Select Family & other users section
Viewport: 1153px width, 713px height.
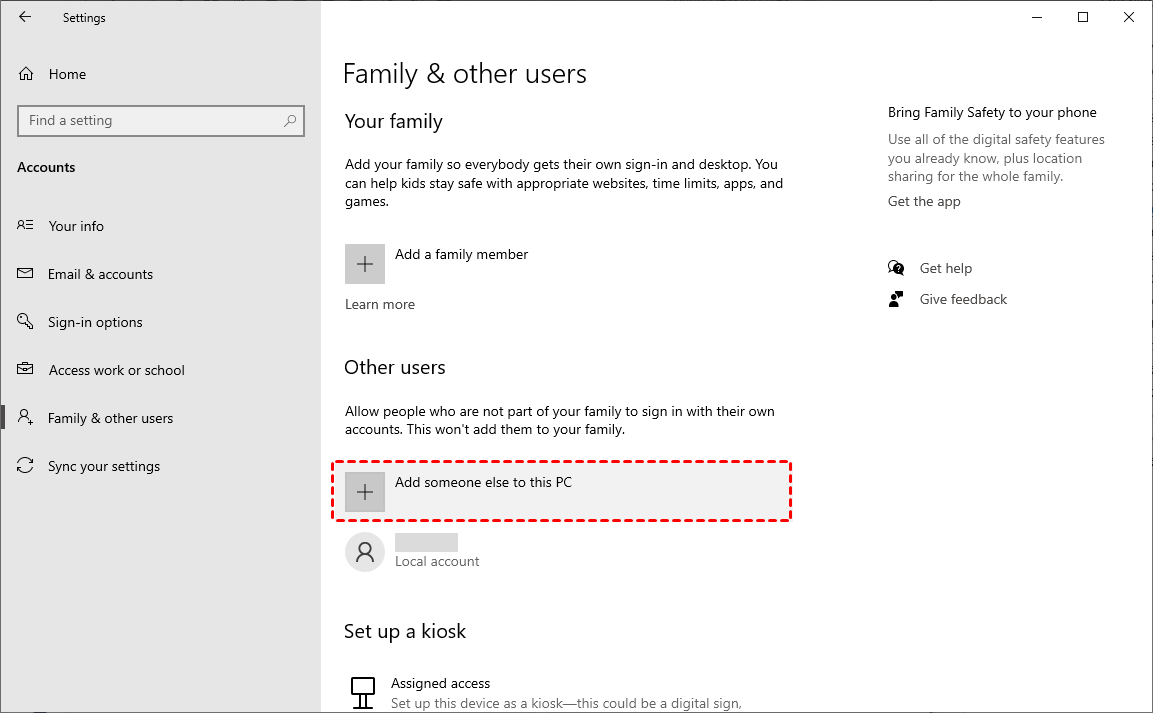(x=110, y=418)
